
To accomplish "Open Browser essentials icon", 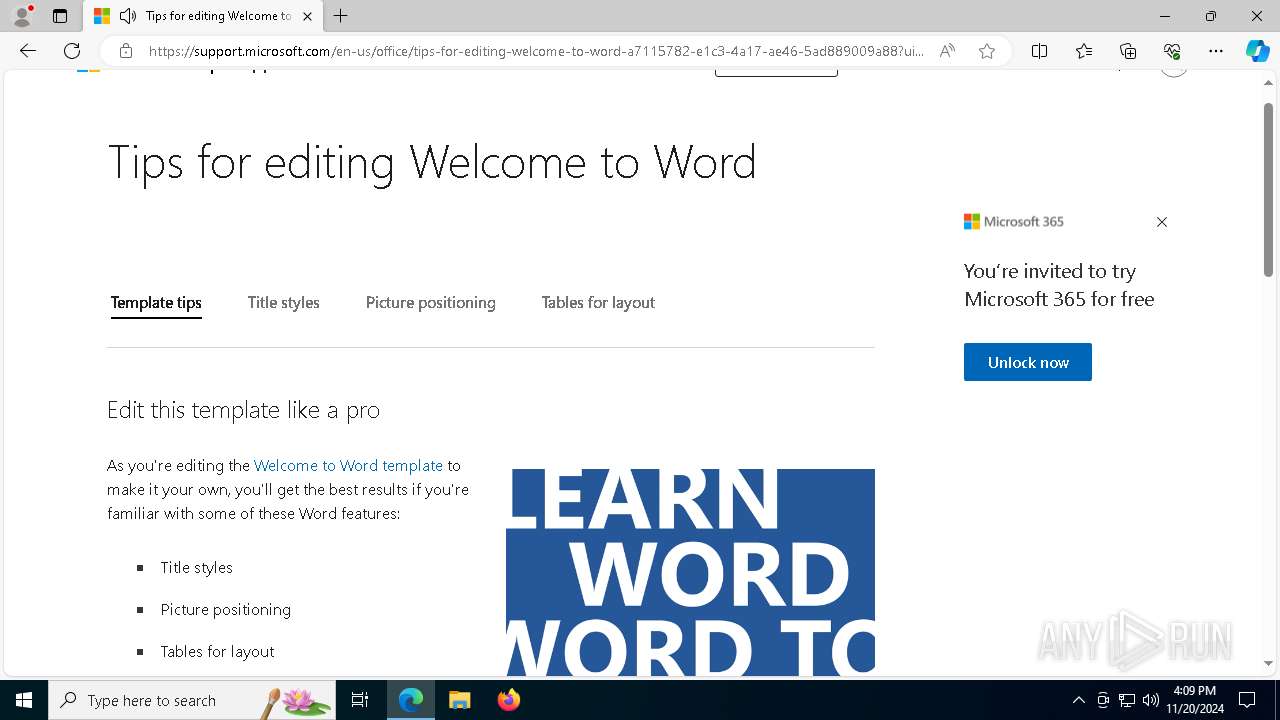I will point(1172,51).
